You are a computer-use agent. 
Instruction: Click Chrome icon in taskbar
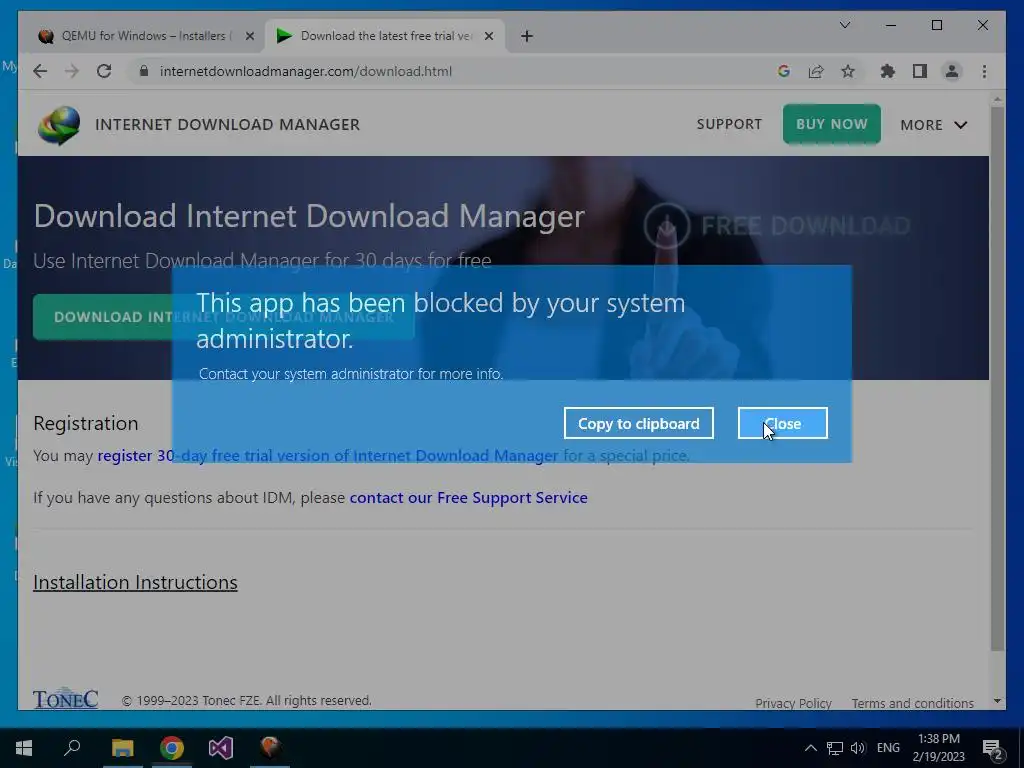[172, 747]
